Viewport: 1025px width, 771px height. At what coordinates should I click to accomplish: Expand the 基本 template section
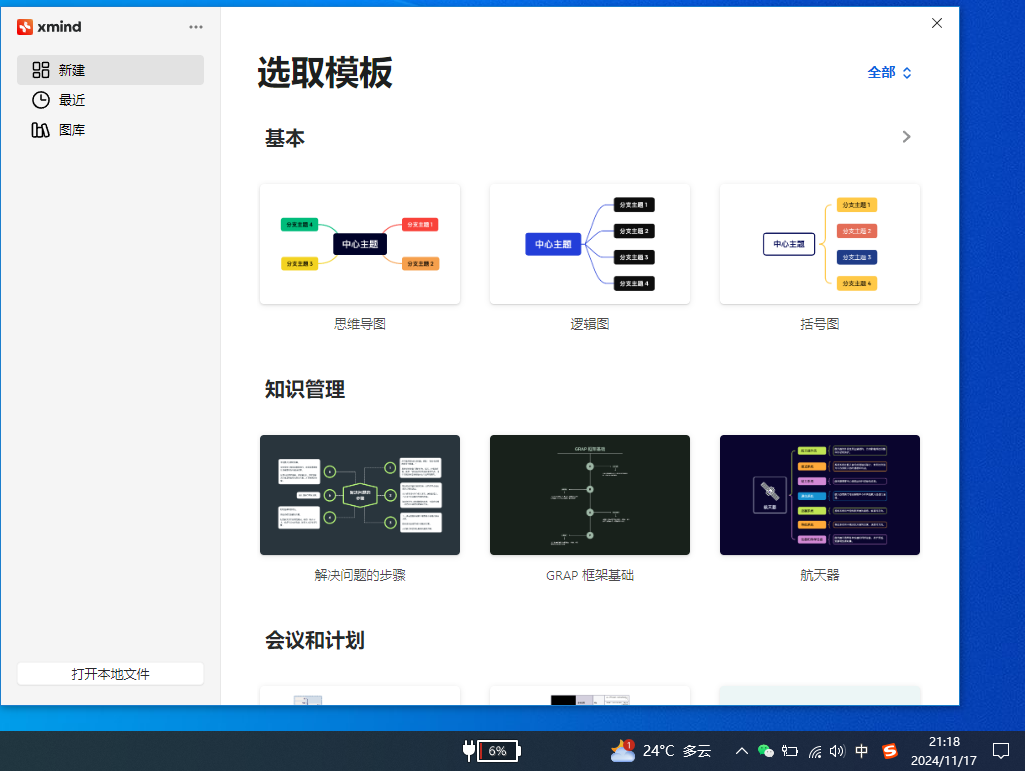(906, 137)
